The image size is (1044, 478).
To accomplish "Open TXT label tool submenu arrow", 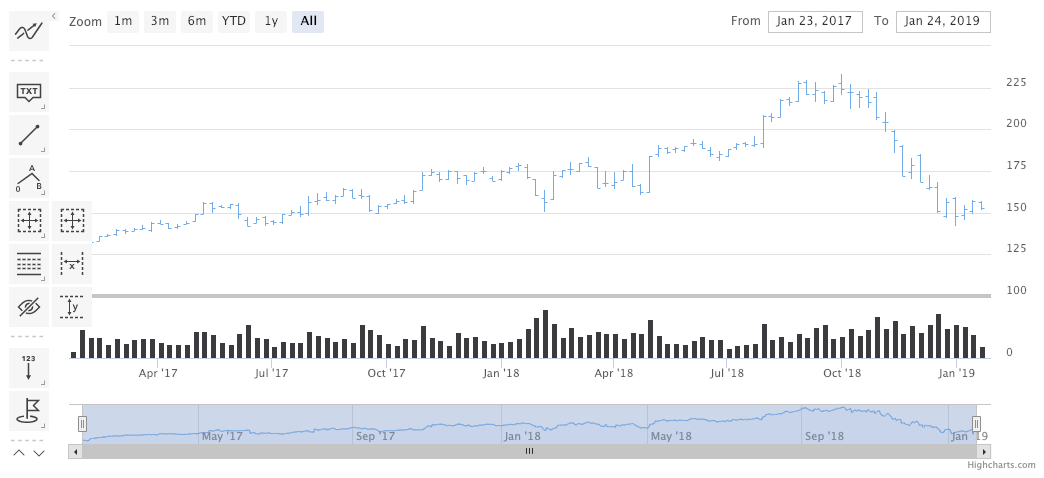I will pyautogui.click(x=43, y=107).
